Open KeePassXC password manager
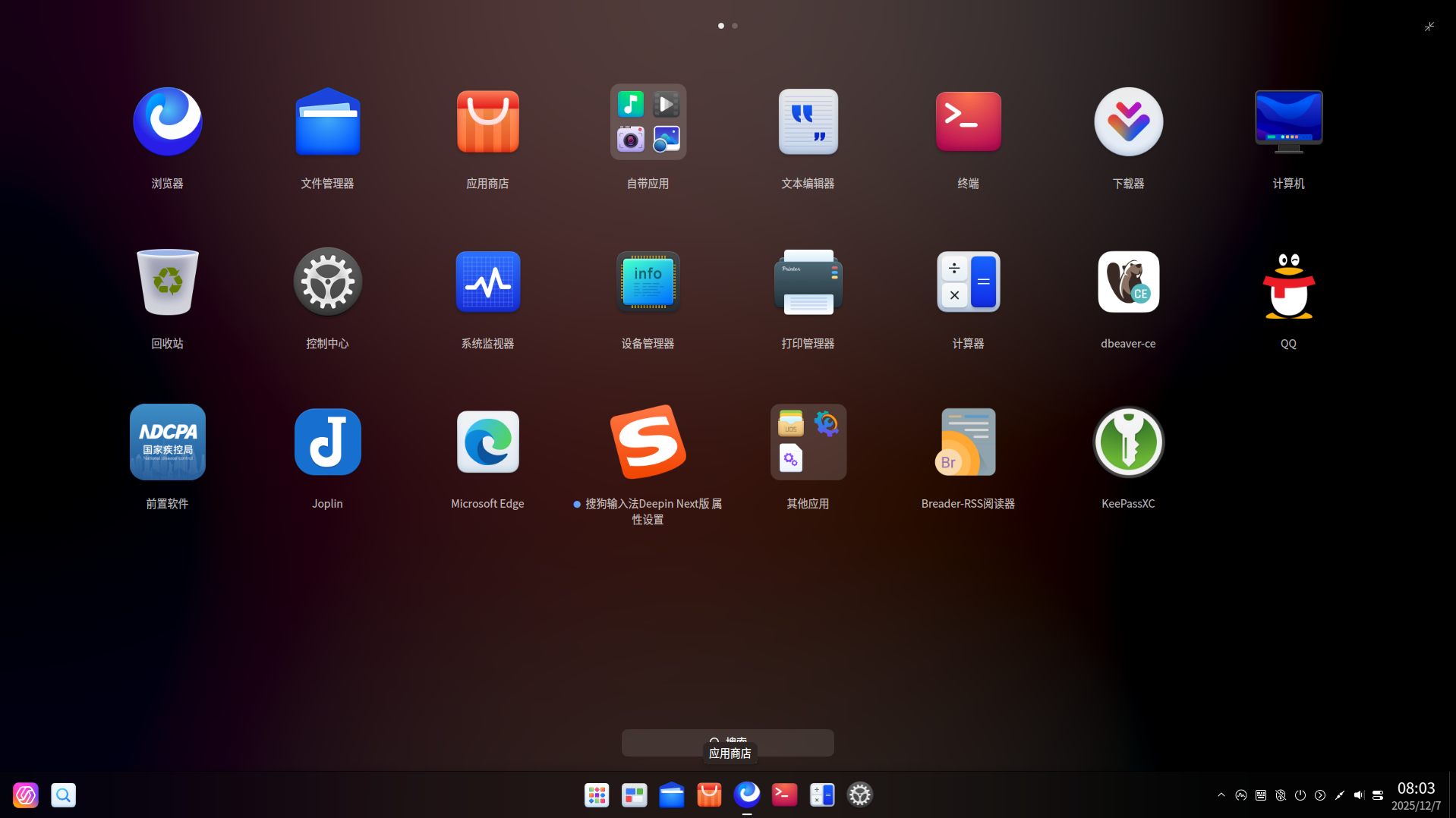This screenshot has width=1456, height=818. point(1128,442)
